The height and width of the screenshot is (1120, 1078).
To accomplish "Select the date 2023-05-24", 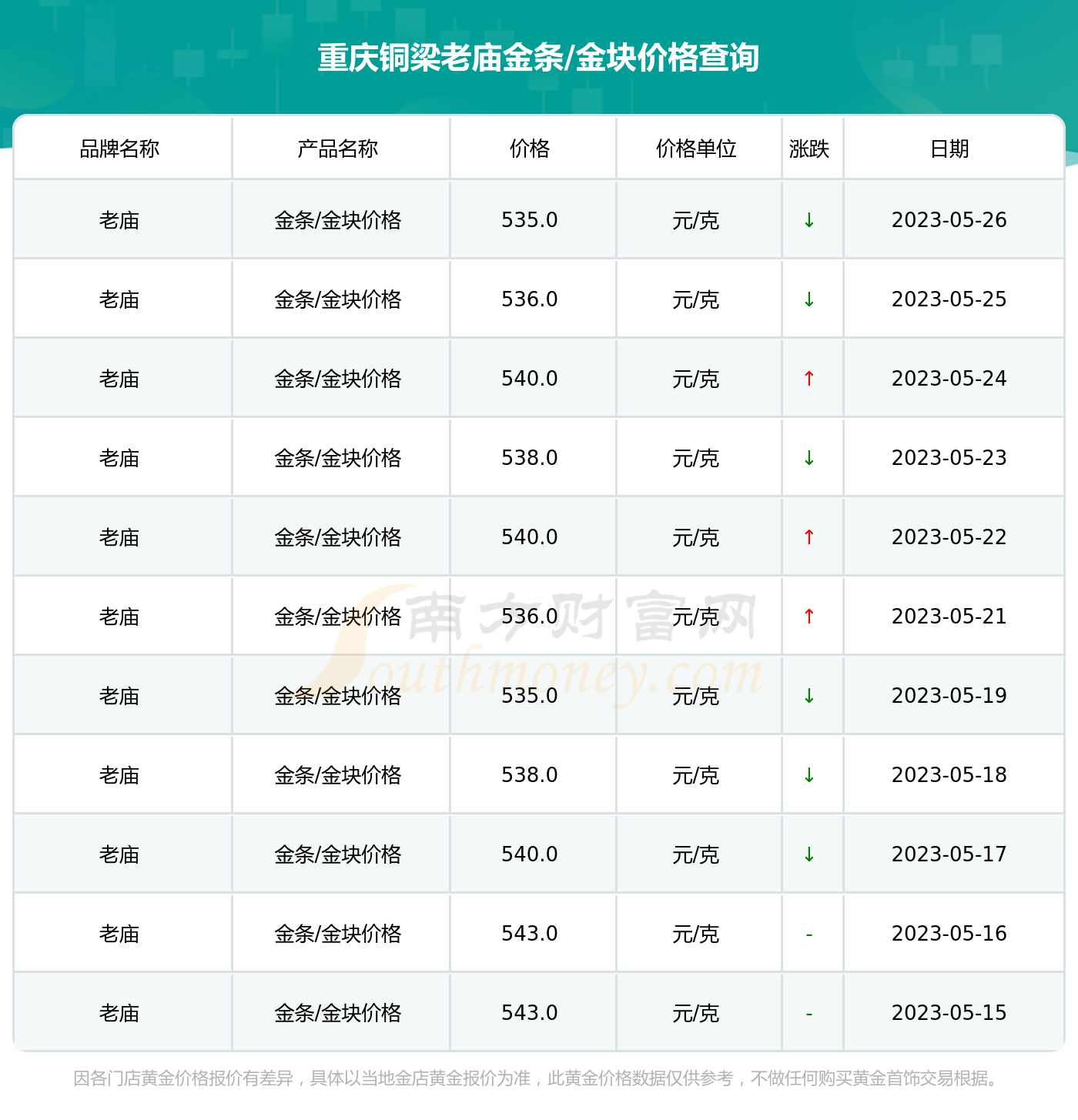I will click(949, 379).
